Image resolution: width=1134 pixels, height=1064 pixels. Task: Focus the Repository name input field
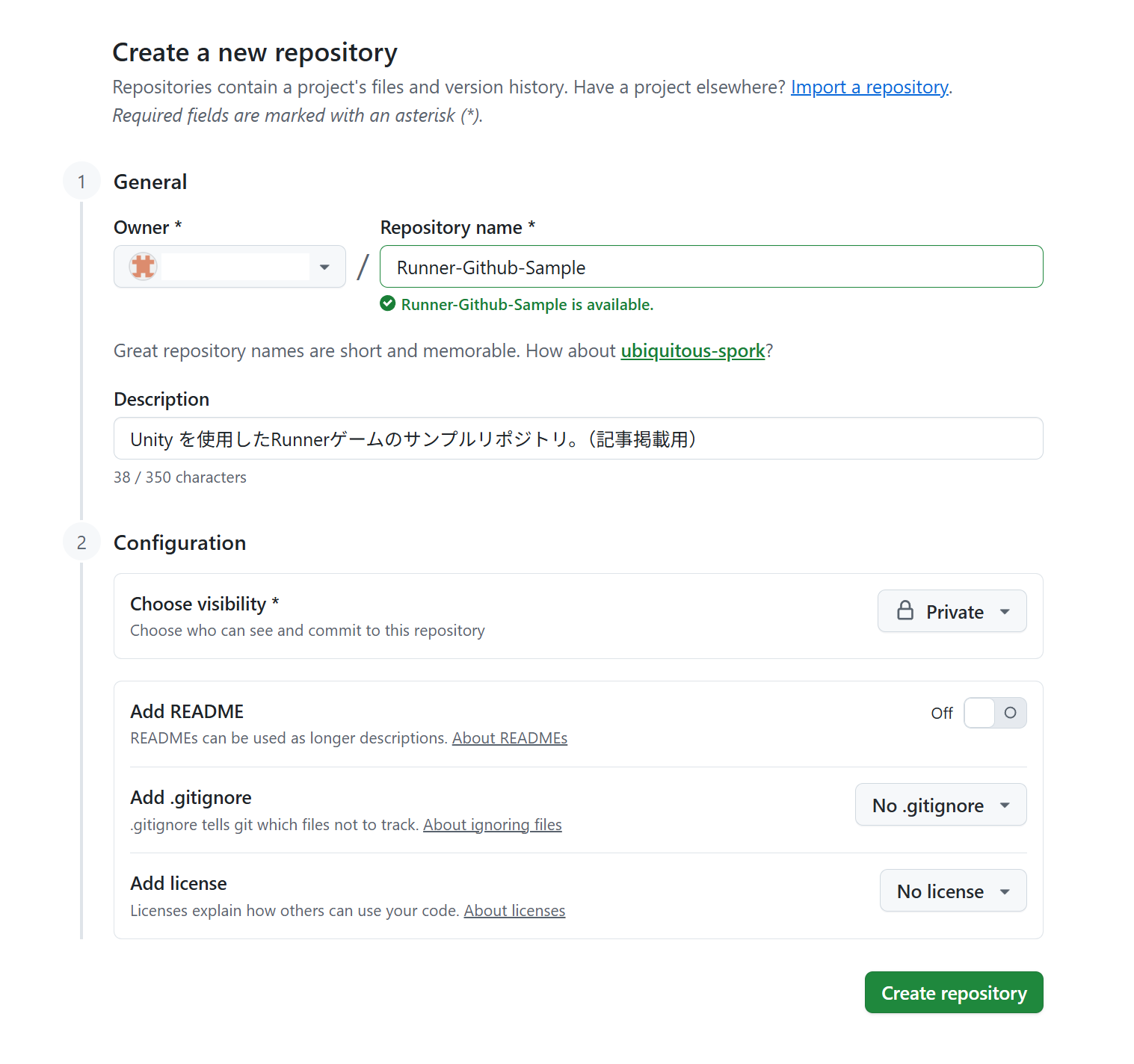710,267
